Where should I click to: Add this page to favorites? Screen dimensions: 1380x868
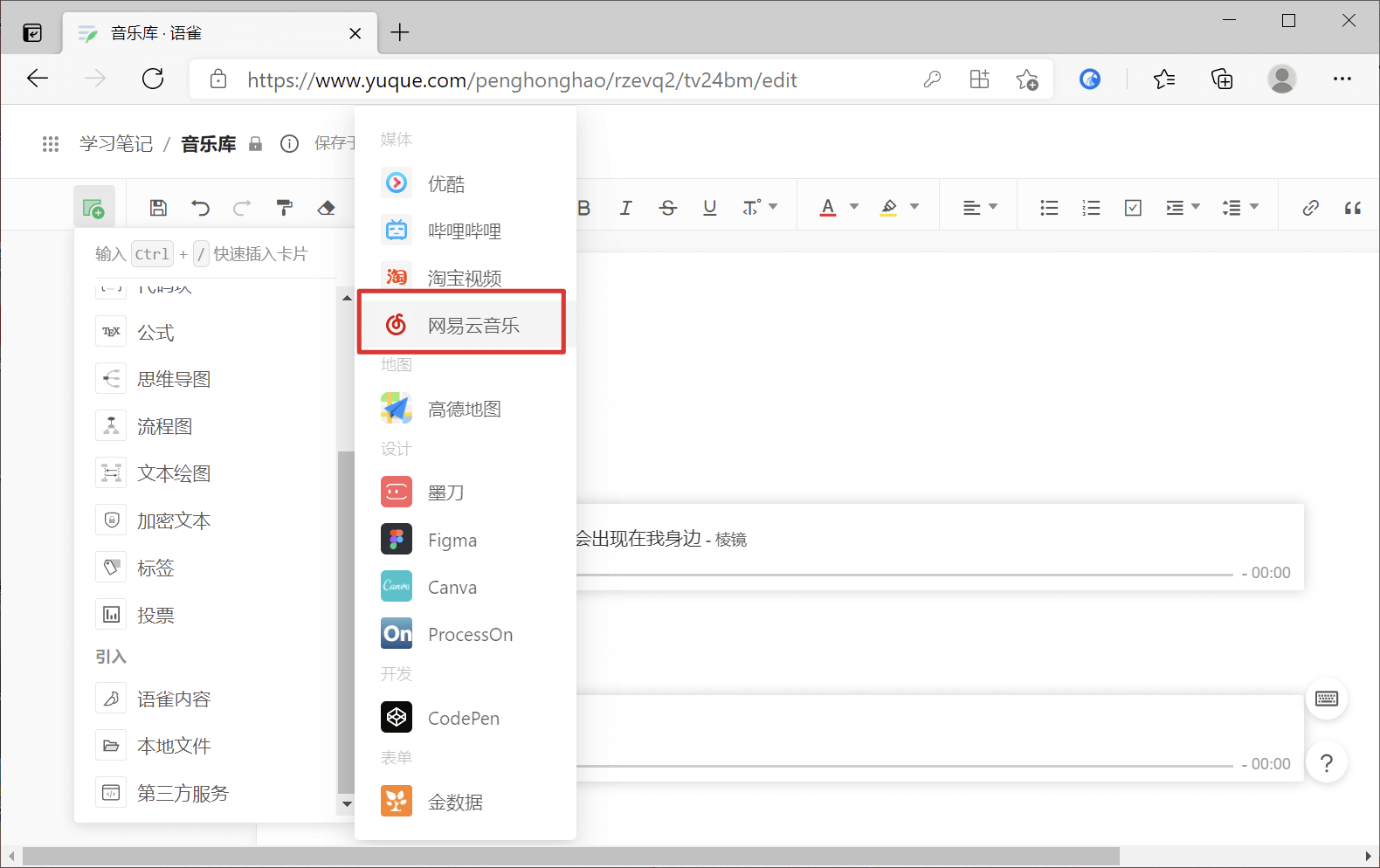click(1027, 79)
